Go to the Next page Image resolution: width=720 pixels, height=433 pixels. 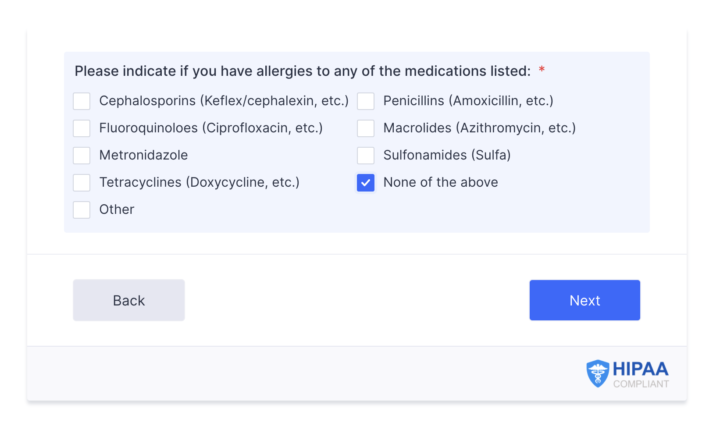point(585,300)
